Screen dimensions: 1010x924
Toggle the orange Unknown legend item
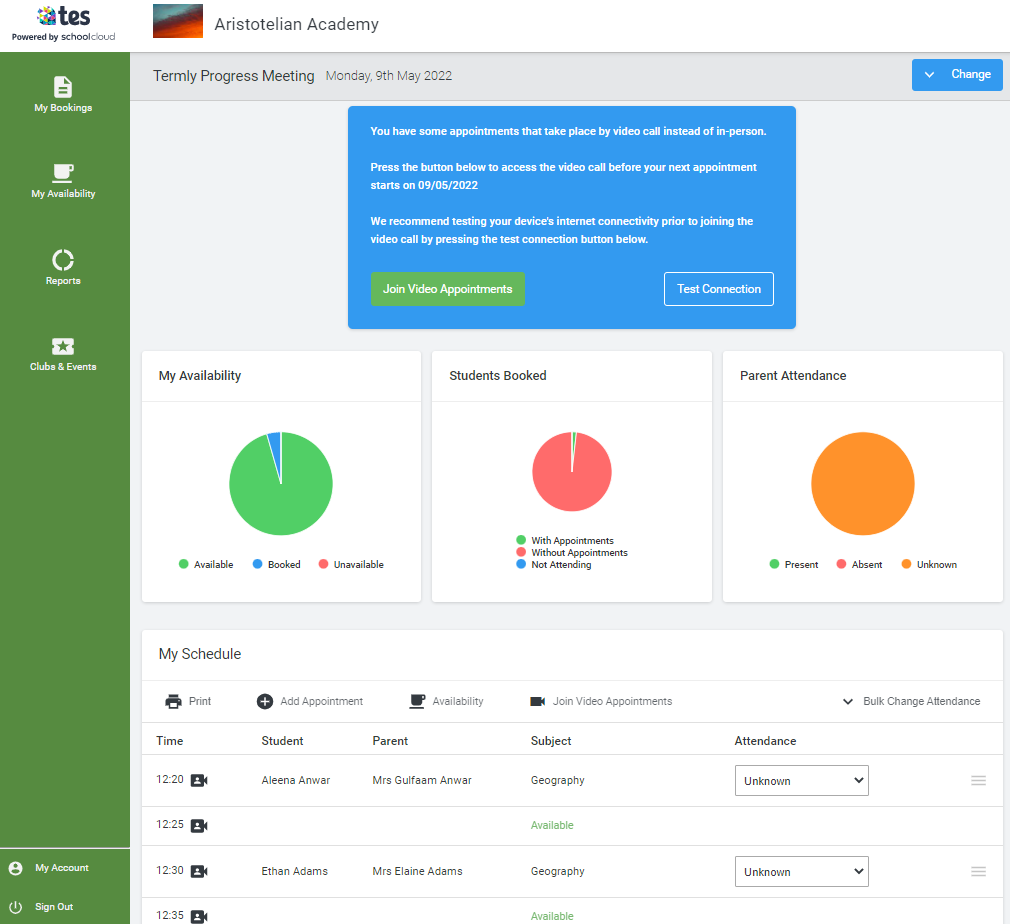click(x=929, y=564)
